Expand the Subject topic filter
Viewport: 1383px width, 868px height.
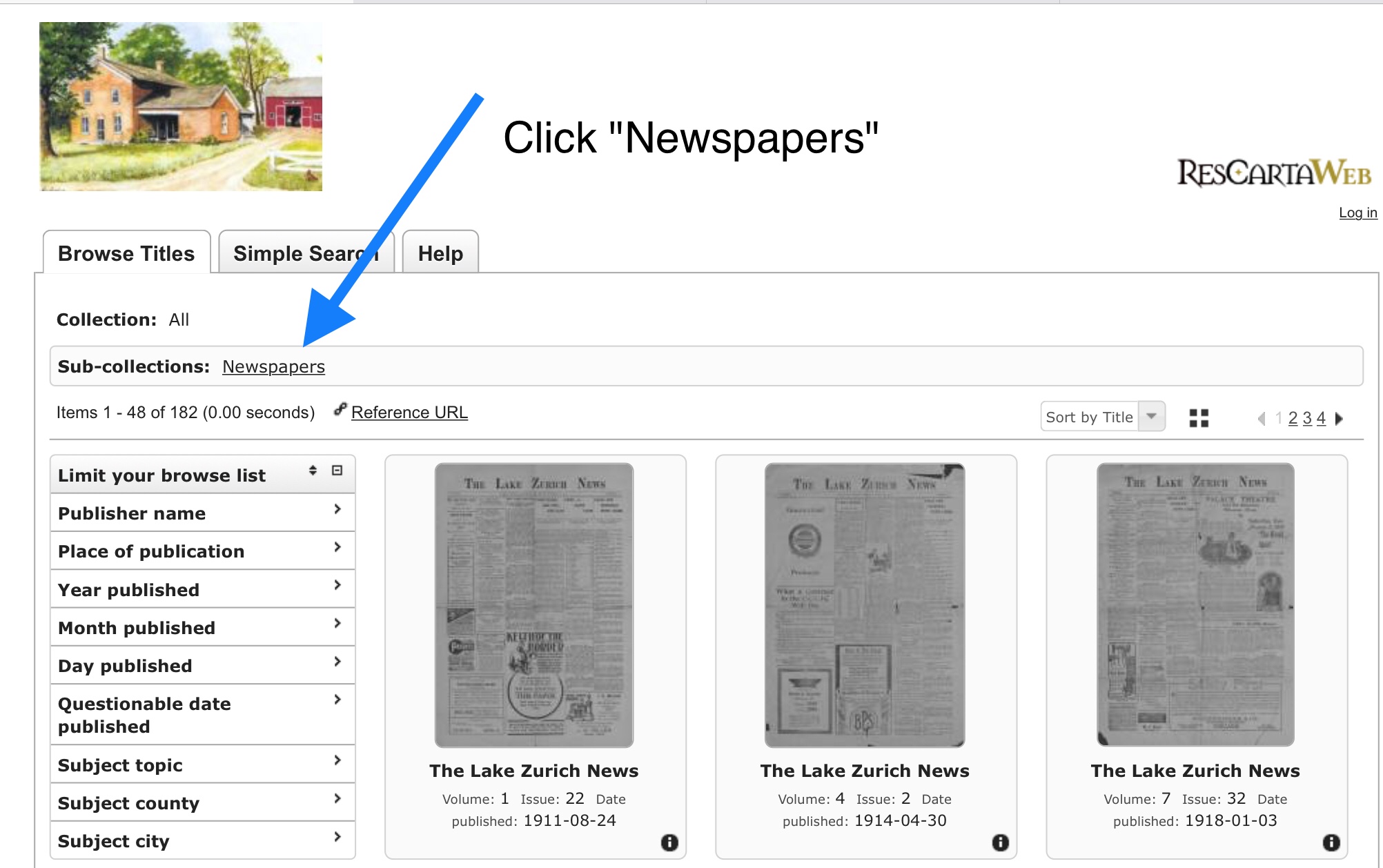tap(203, 765)
